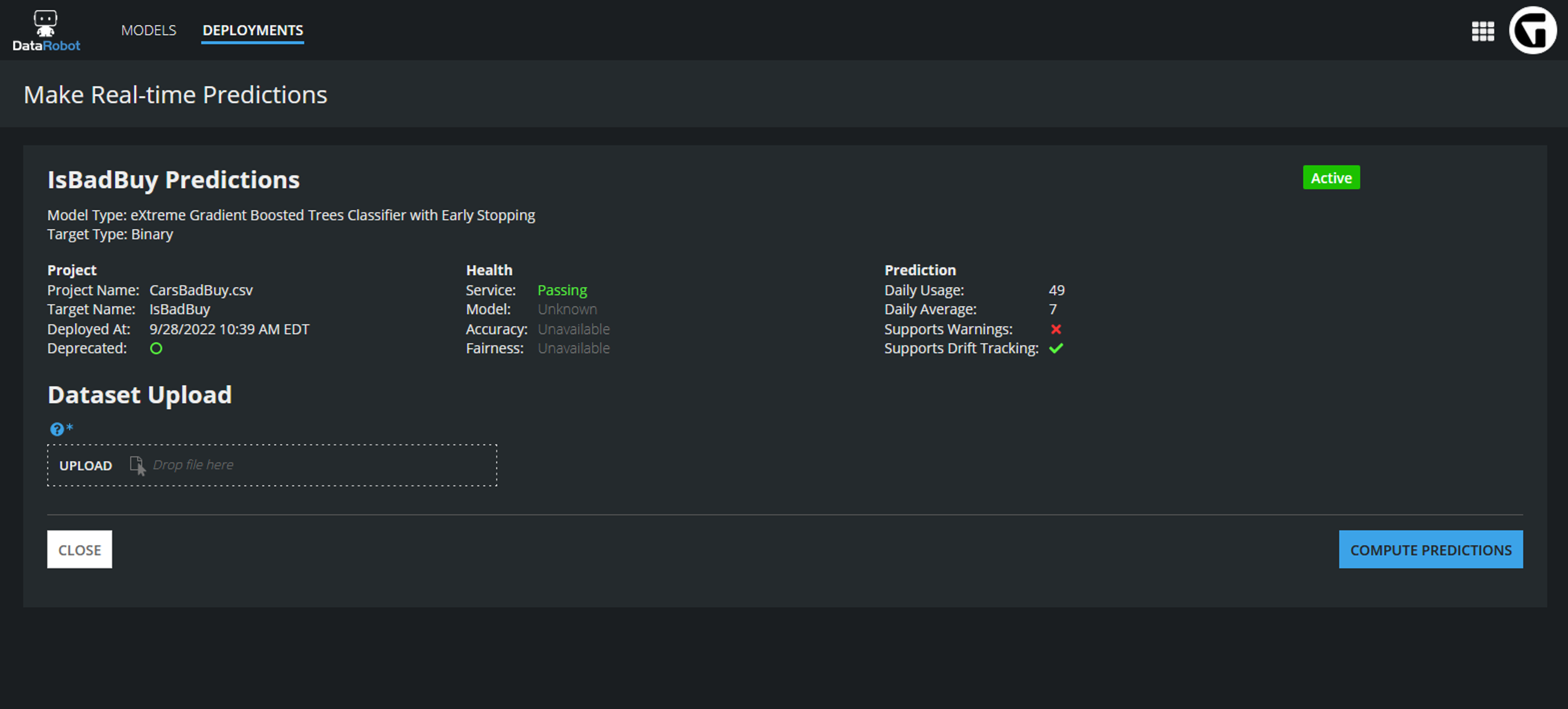Click the Daily Average value 7
The image size is (1568, 709).
(x=1053, y=309)
